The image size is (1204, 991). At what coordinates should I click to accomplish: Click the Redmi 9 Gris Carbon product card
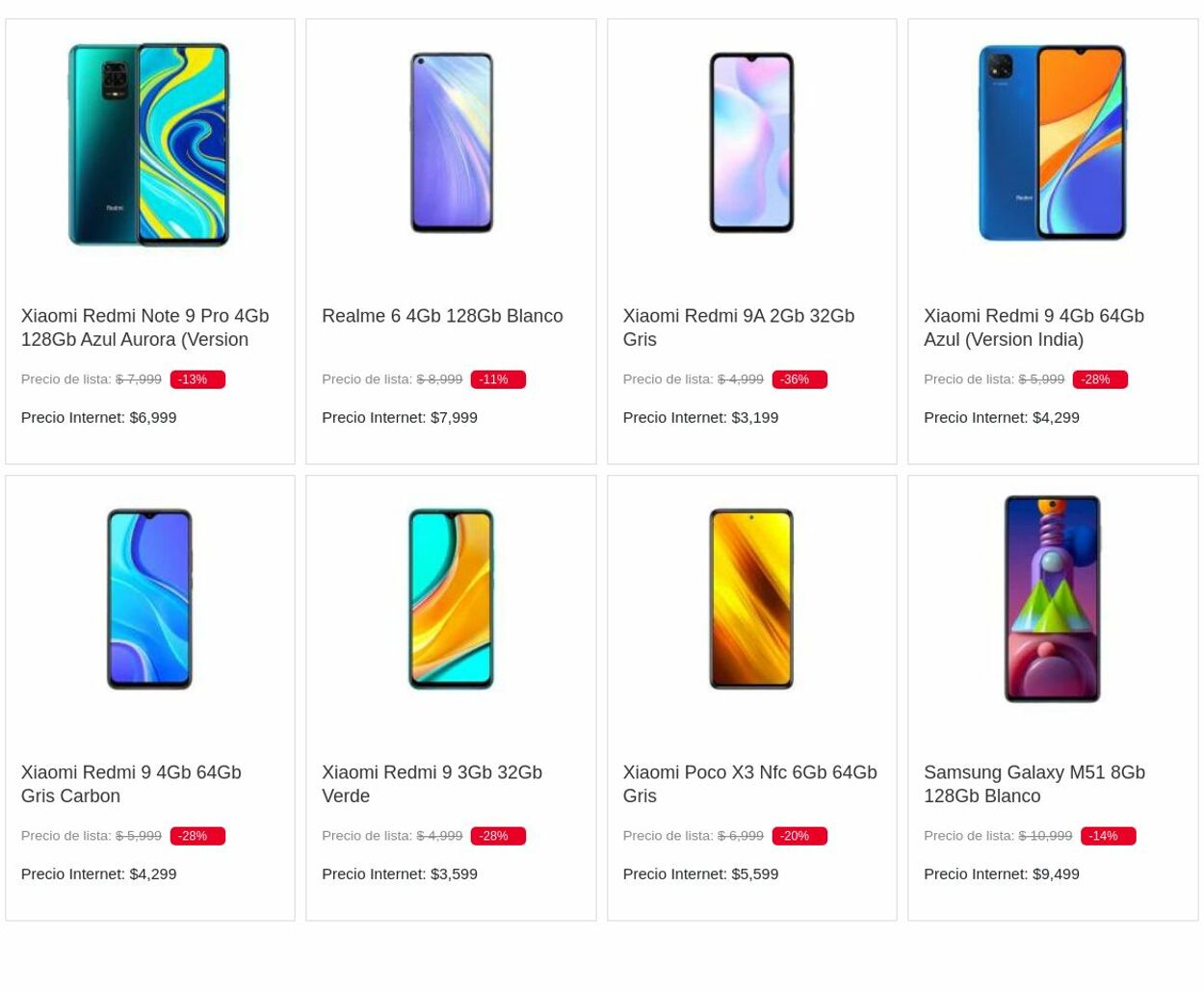pyautogui.click(x=149, y=697)
